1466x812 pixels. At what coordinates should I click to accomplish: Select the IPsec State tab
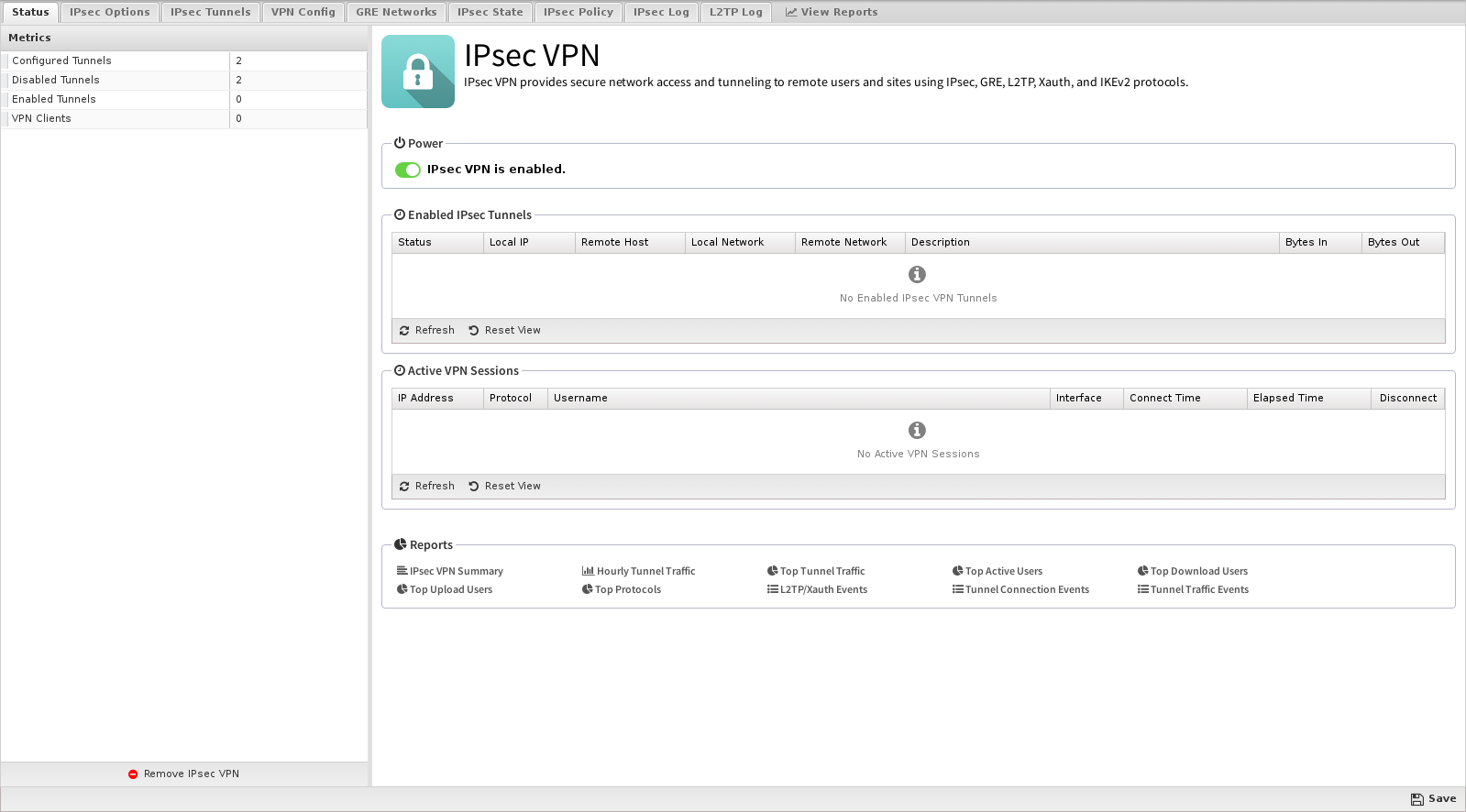pos(491,12)
